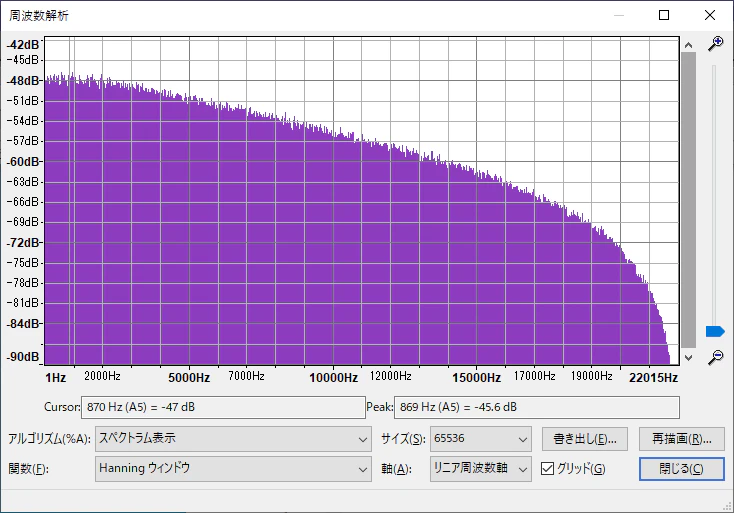Click the maximize window button
The image size is (734, 513).
[664, 15]
